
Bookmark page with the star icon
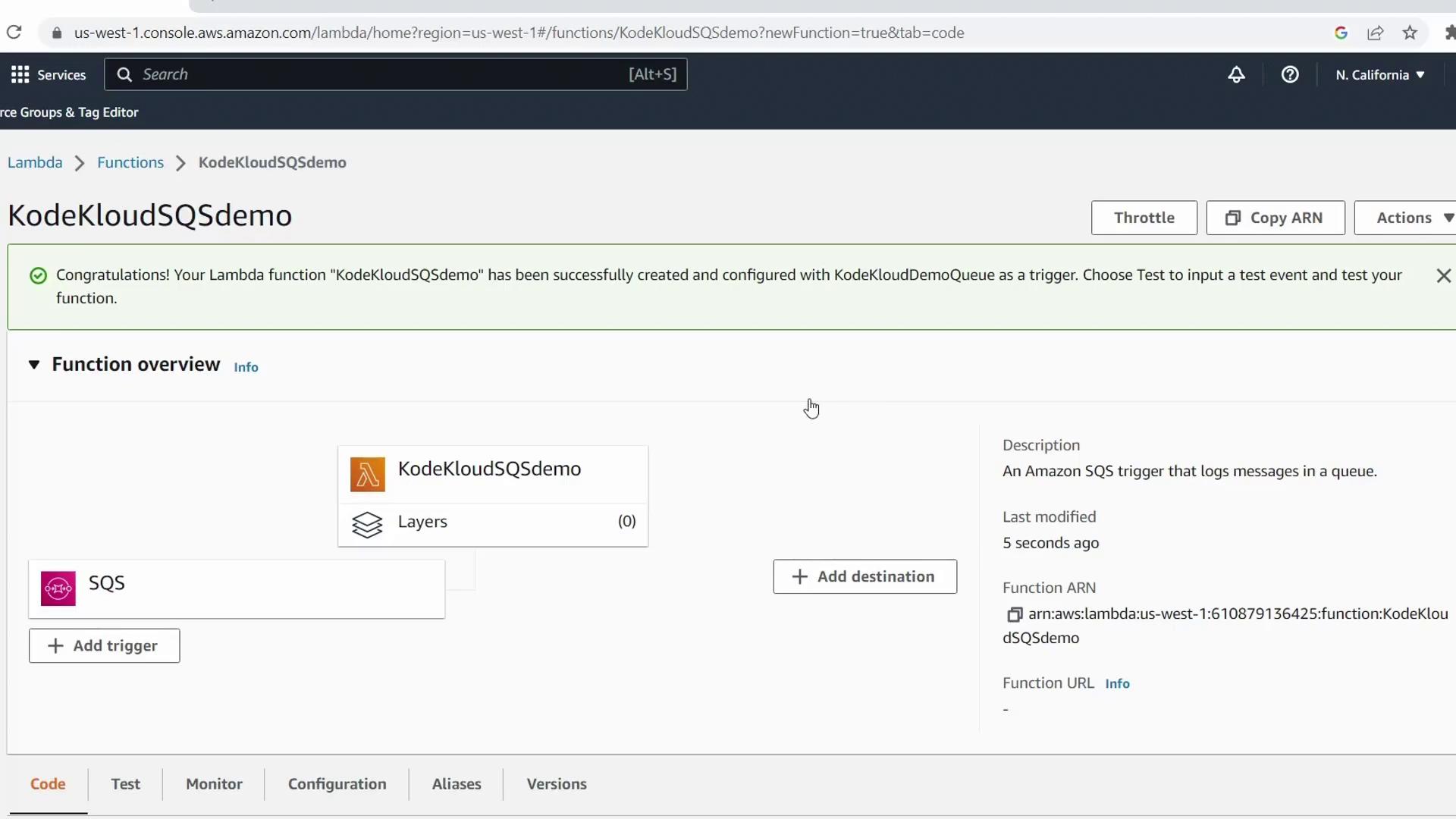coord(1410,33)
